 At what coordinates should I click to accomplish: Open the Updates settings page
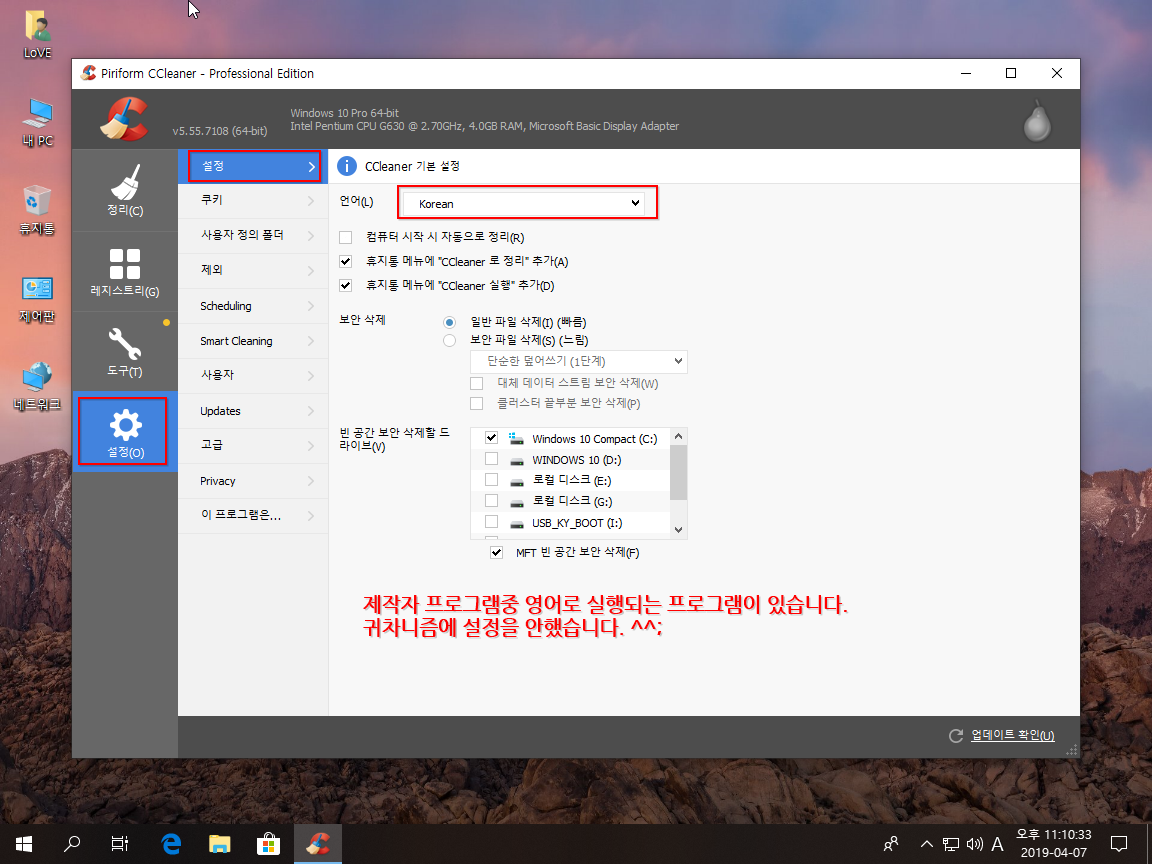click(x=253, y=411)
